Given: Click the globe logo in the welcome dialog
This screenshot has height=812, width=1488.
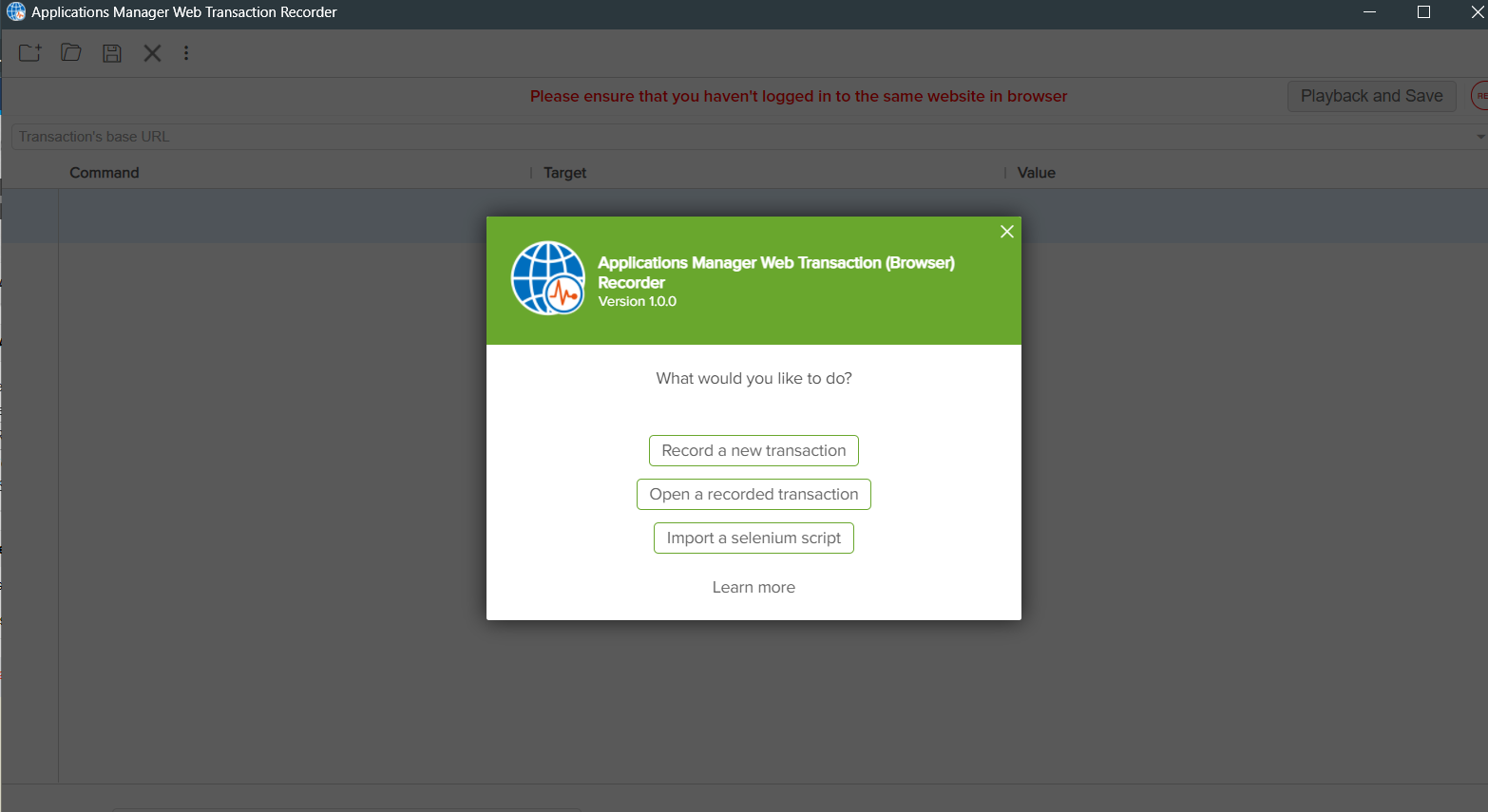Looking at the screenshot, I should point(548,278).
